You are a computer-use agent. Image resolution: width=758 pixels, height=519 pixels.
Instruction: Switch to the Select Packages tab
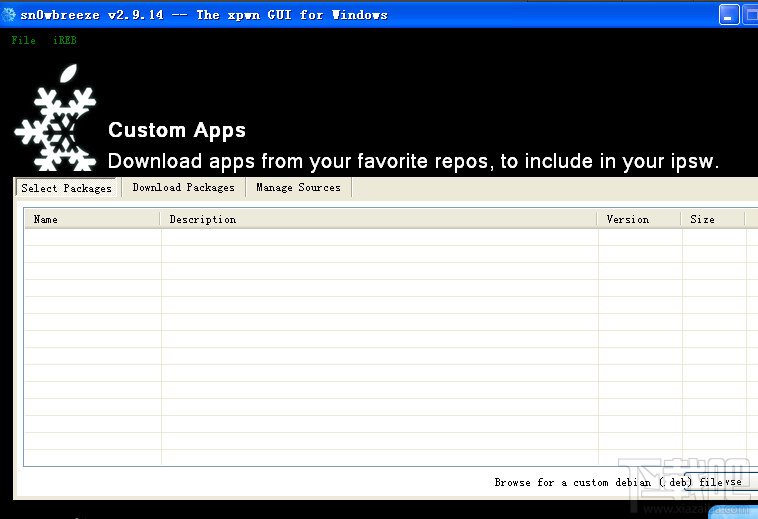pyautogui.click(x=66, y=188)
